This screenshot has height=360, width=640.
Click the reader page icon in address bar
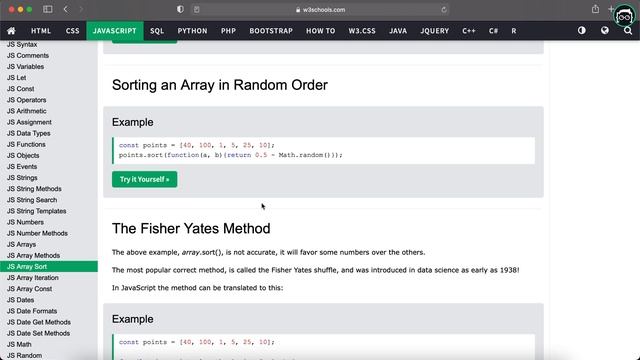click(x=197, y=9)
